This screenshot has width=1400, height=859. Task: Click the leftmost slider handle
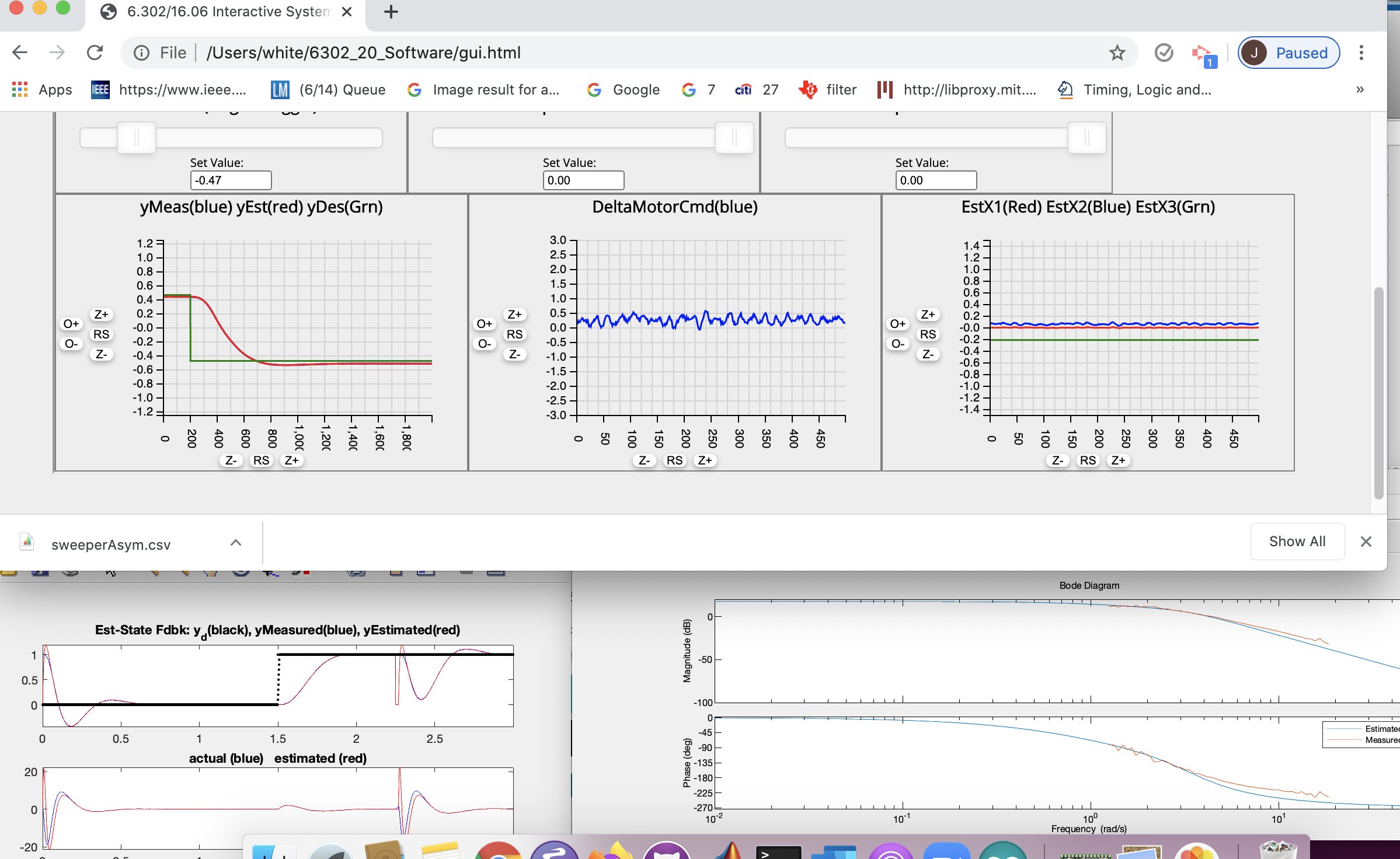137,138
